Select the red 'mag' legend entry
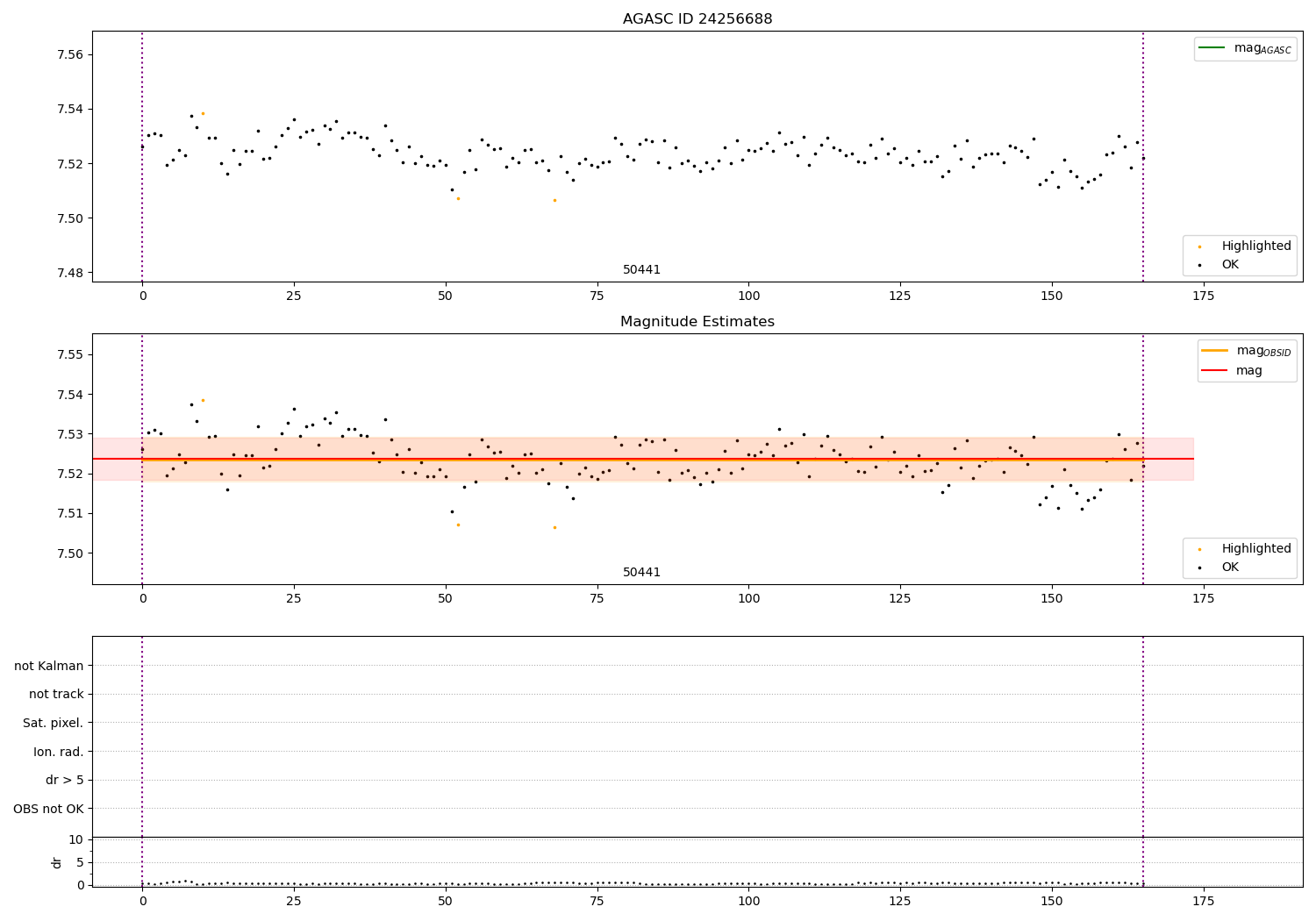 [1232, 371]
